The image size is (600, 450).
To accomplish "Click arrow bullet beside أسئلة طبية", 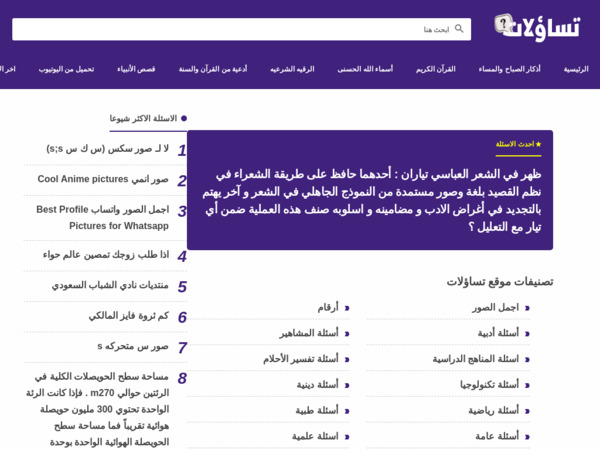I will click(x=347, y=411).
